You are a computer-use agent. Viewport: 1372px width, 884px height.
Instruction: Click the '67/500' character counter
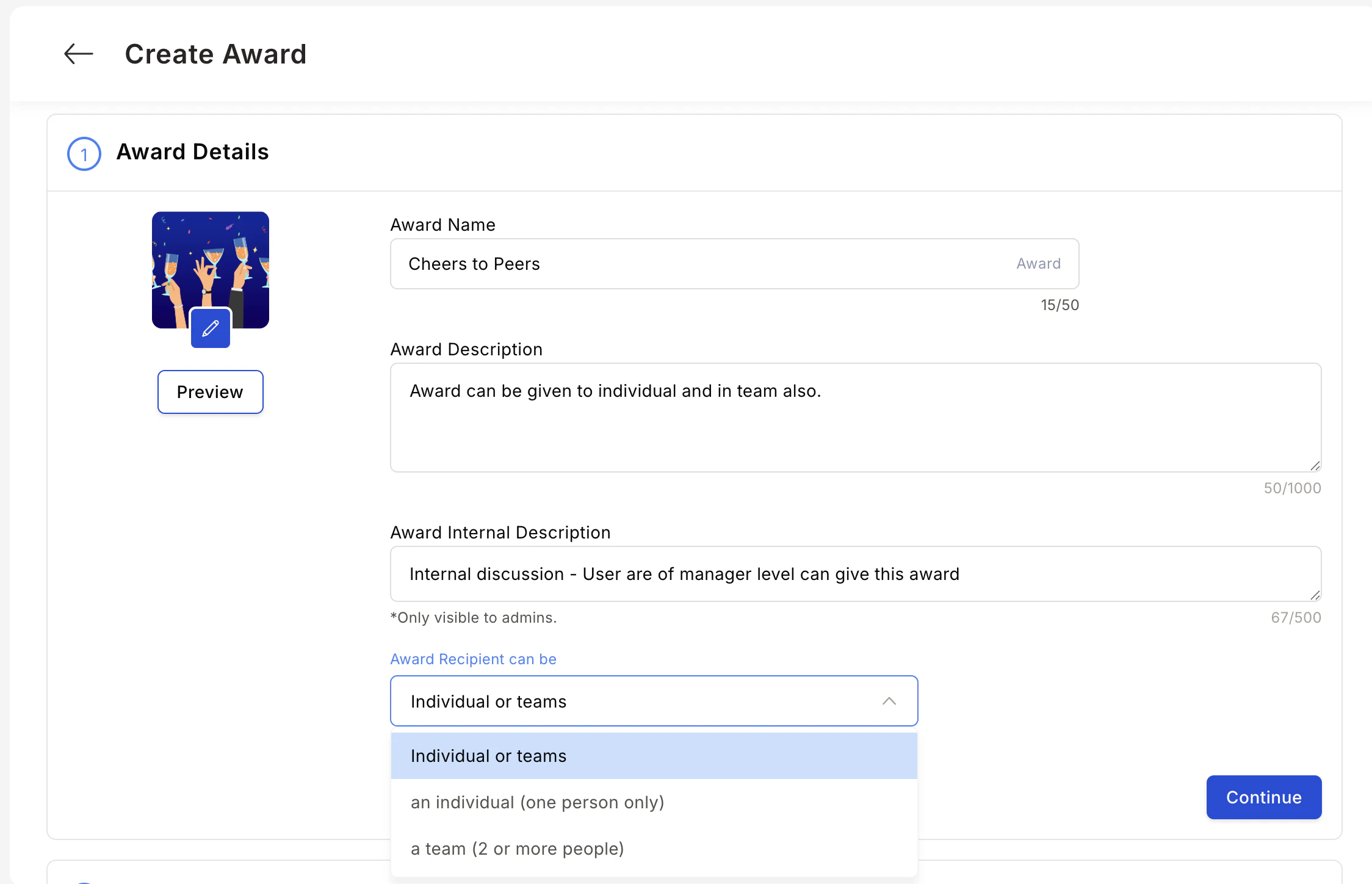click(x=1296, y=618)
